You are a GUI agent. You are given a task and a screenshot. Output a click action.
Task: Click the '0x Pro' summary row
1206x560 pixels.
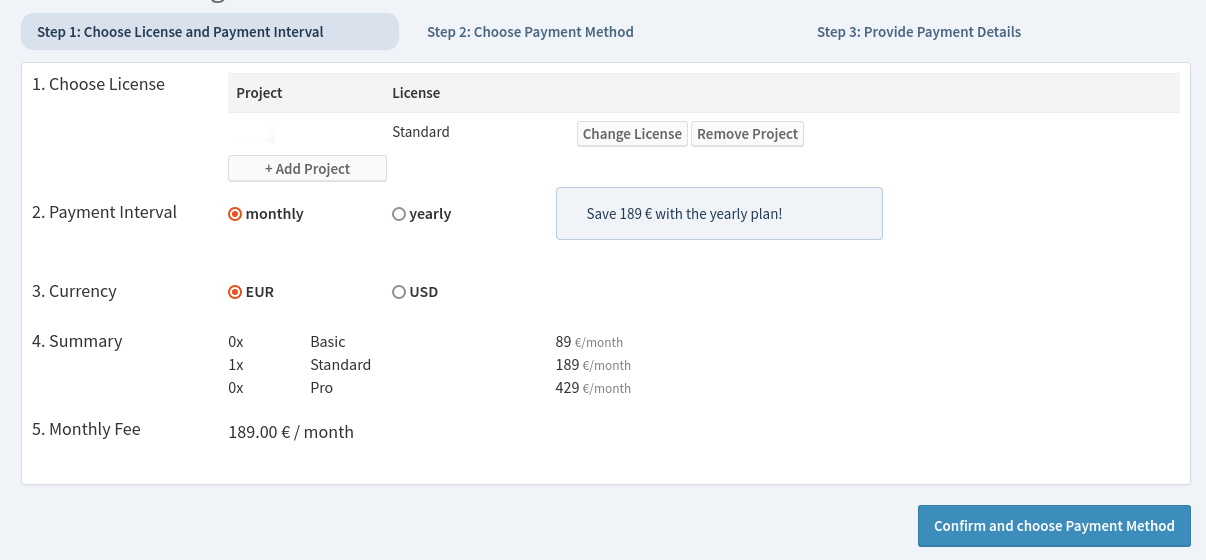[x=430, y=388]
